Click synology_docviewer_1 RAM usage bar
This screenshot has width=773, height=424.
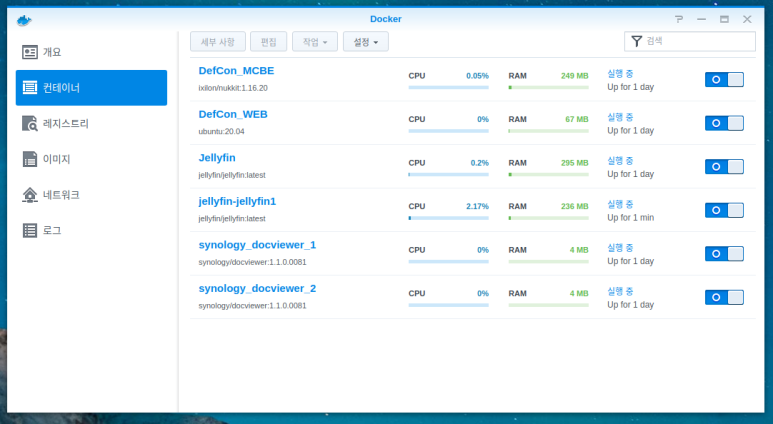(549, 262)
